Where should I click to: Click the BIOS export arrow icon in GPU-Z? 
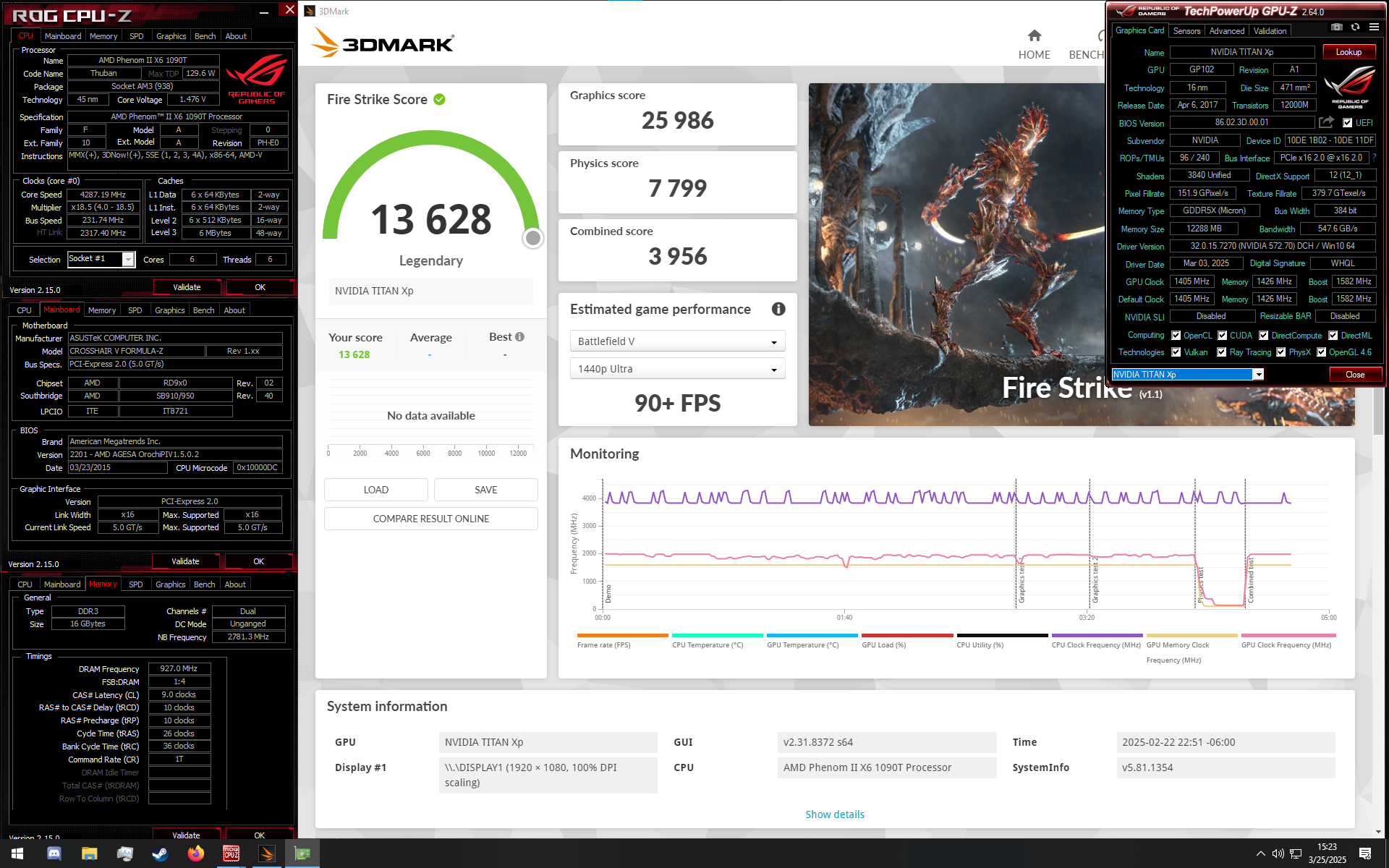(1326, 122)
